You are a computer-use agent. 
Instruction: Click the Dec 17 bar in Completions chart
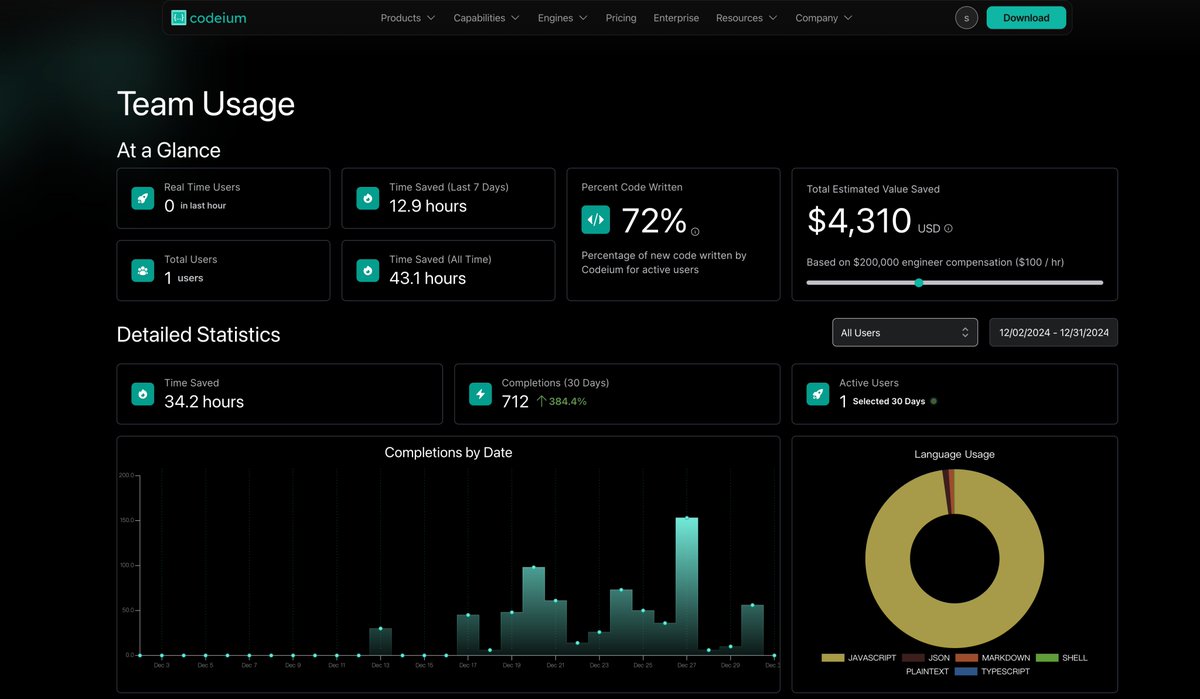click(468, 635)
